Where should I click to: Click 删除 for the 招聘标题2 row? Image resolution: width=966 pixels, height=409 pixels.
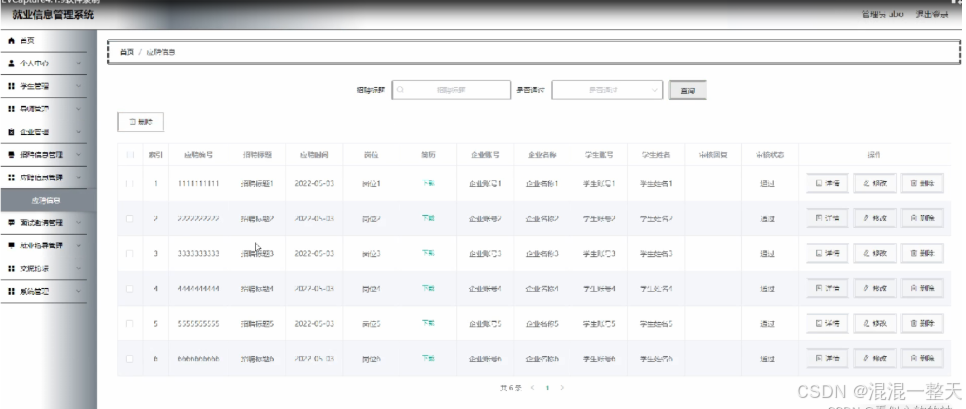(922, 219)
